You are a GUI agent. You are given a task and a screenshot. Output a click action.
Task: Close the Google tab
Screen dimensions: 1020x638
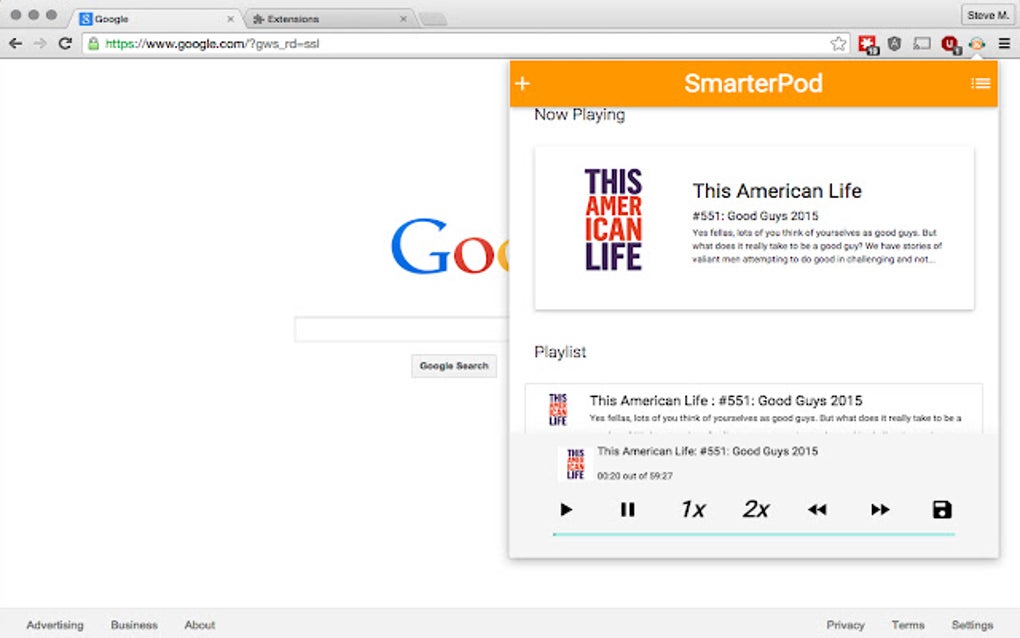click(x=230, y=19)
